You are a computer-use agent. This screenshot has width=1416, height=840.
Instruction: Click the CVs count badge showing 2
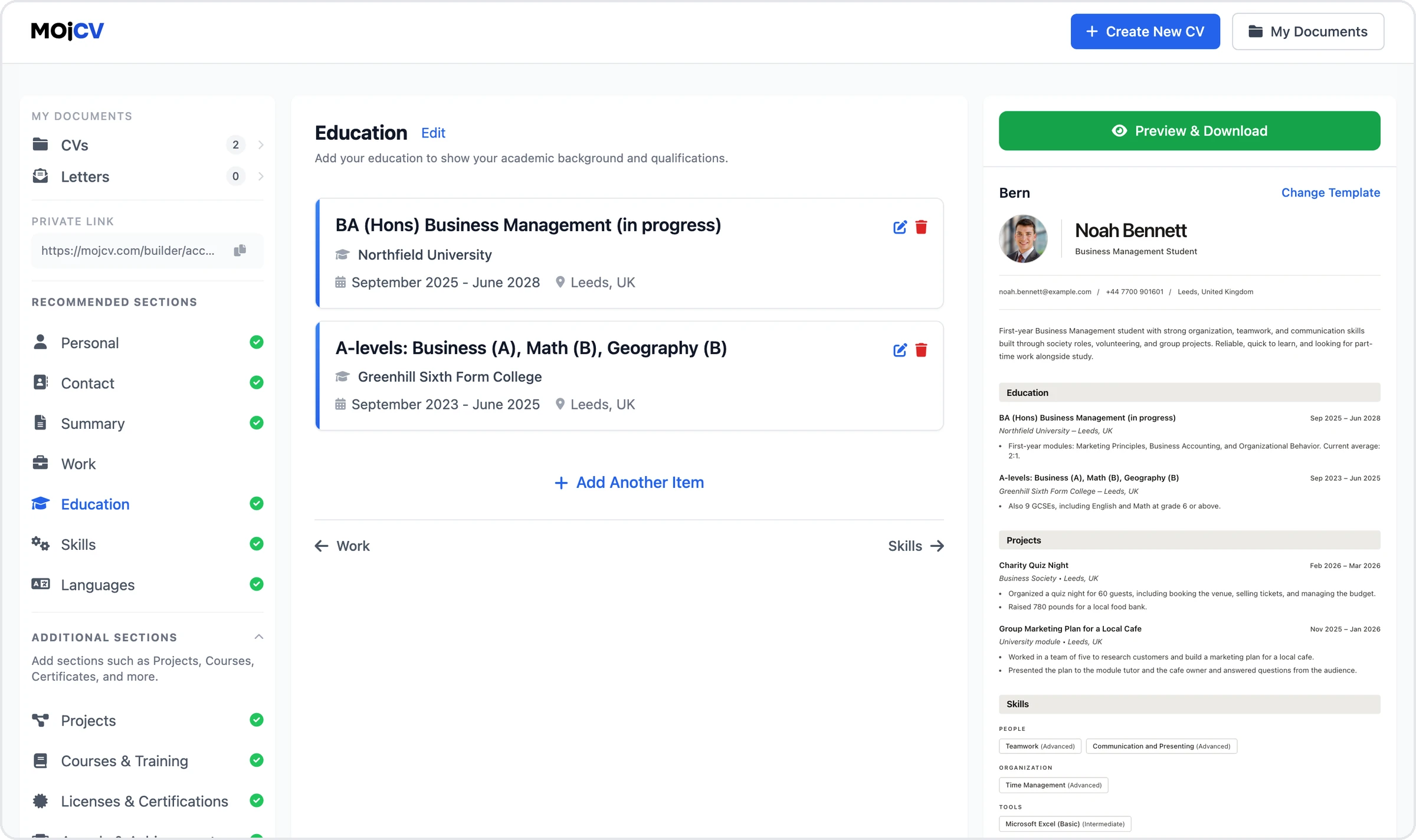click(235, 145)
